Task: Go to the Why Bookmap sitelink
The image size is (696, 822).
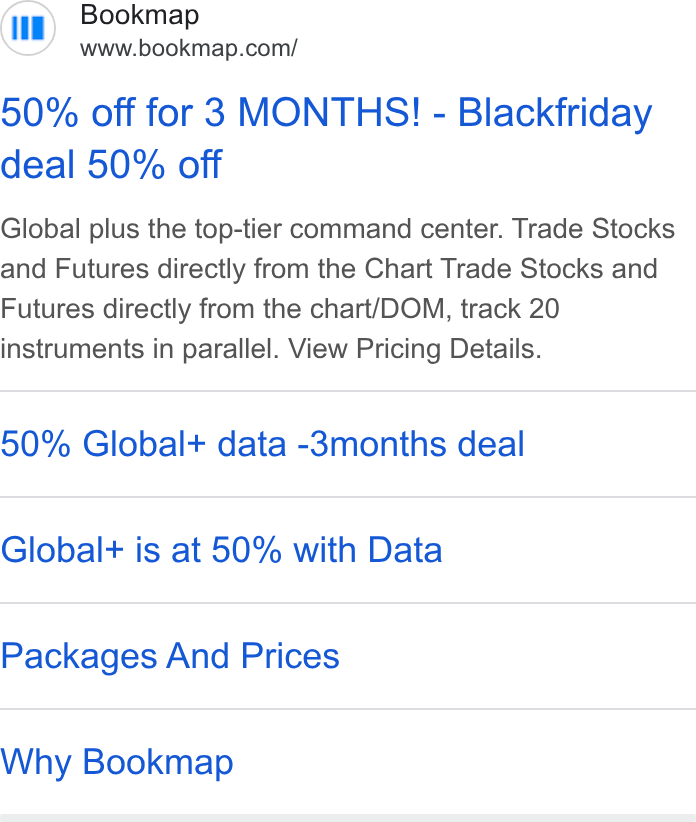Action: [x=116, y=762]
